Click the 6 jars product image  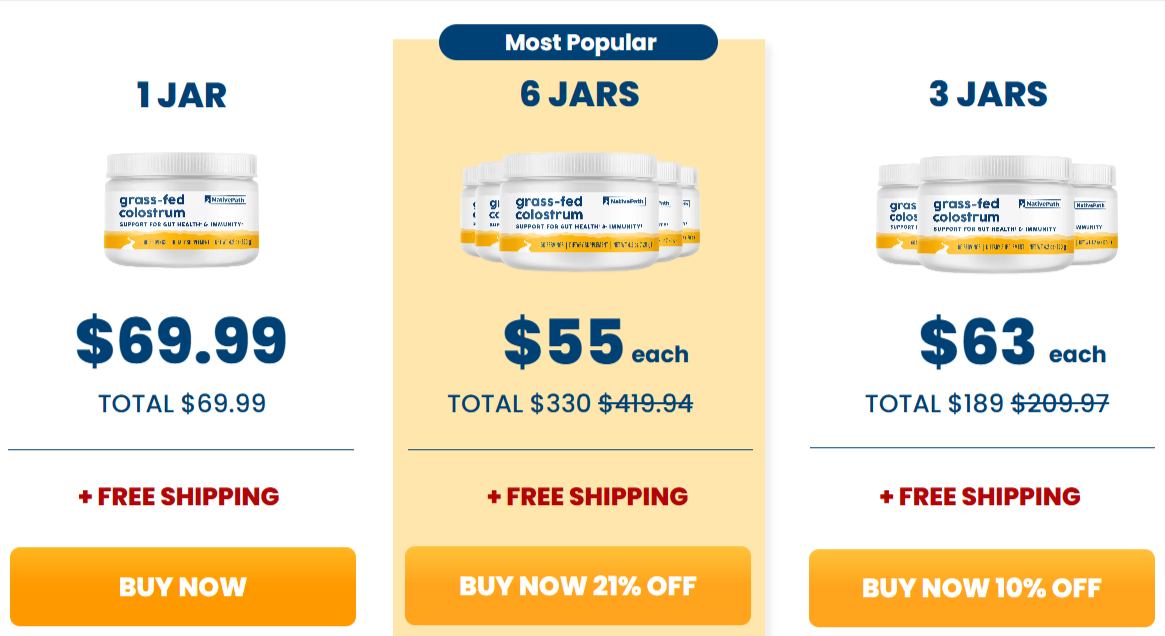point(578,210)
